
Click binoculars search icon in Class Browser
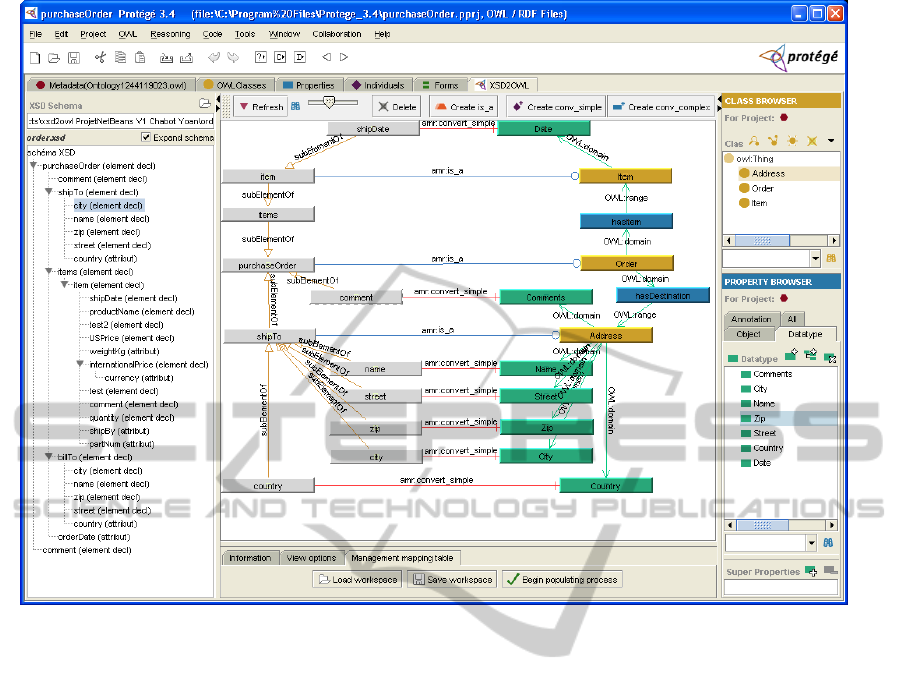point(830,258)
